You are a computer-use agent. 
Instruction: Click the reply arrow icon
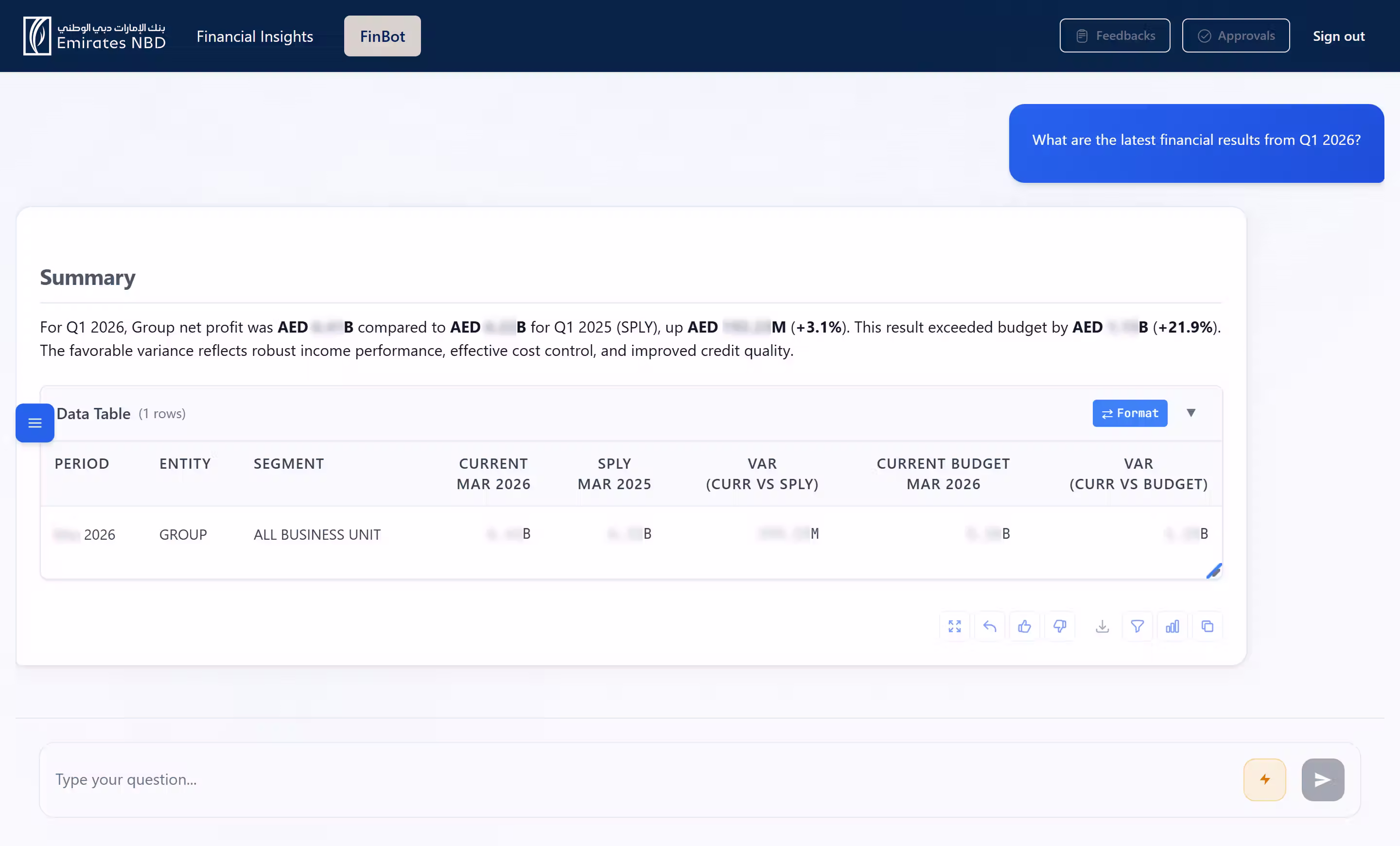(990, 626)
